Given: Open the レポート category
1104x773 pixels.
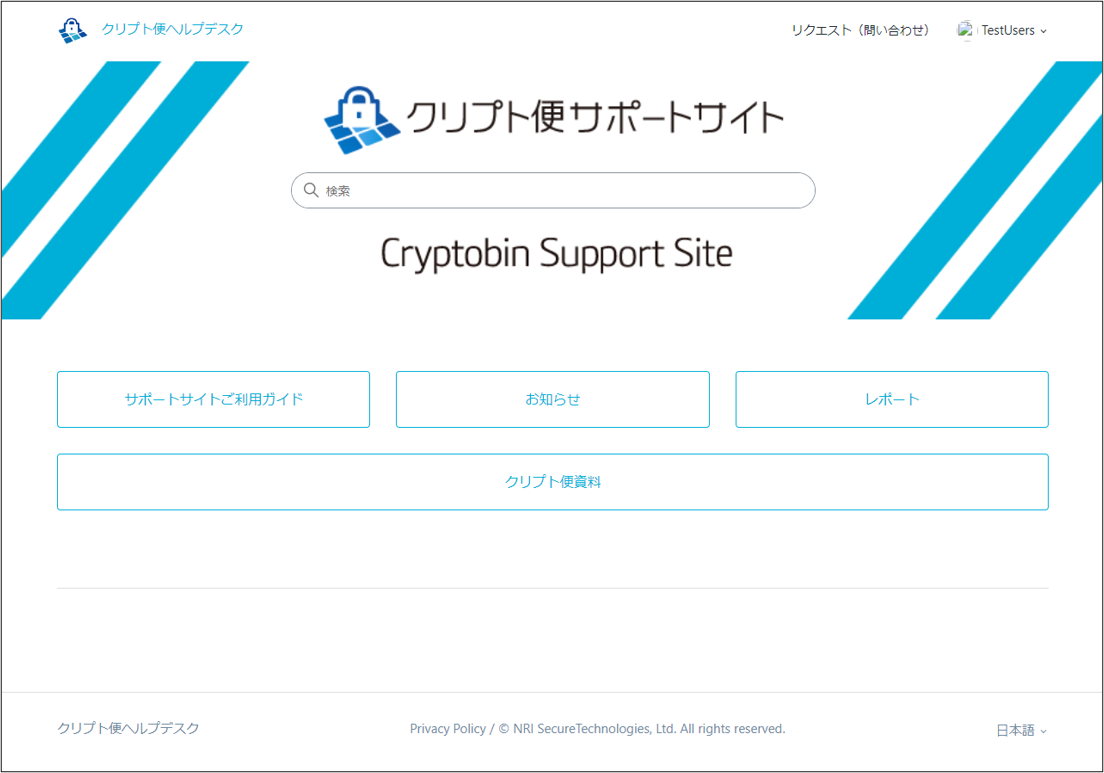Looking at the screenshot, I should pos(892,399).
